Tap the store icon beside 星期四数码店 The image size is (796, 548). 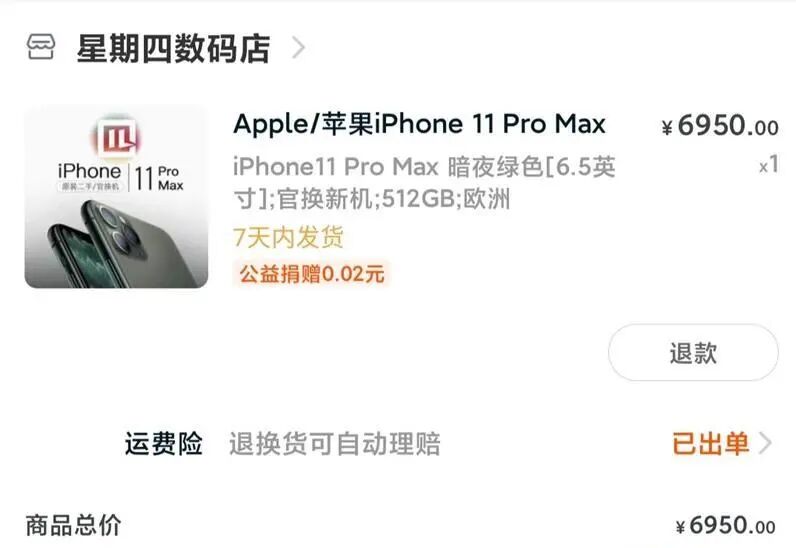pyautogui.click(x=41, y=47)
